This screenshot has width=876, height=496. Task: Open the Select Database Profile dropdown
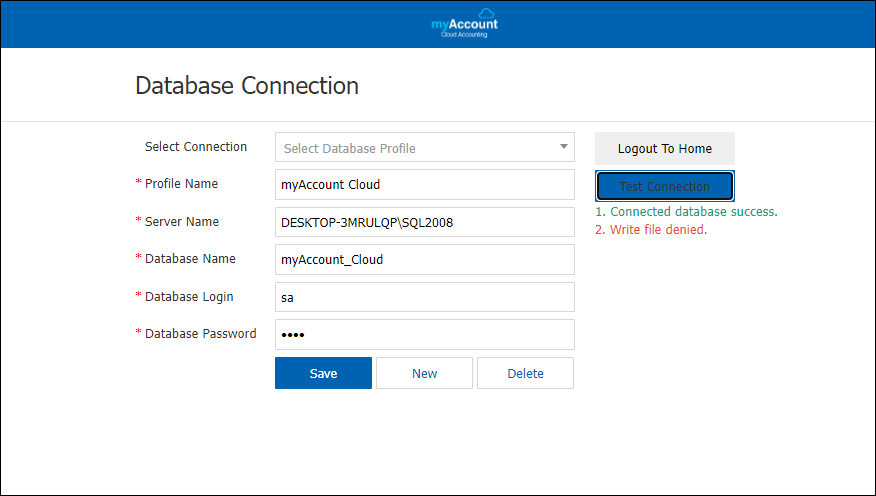tap(425, 147)
